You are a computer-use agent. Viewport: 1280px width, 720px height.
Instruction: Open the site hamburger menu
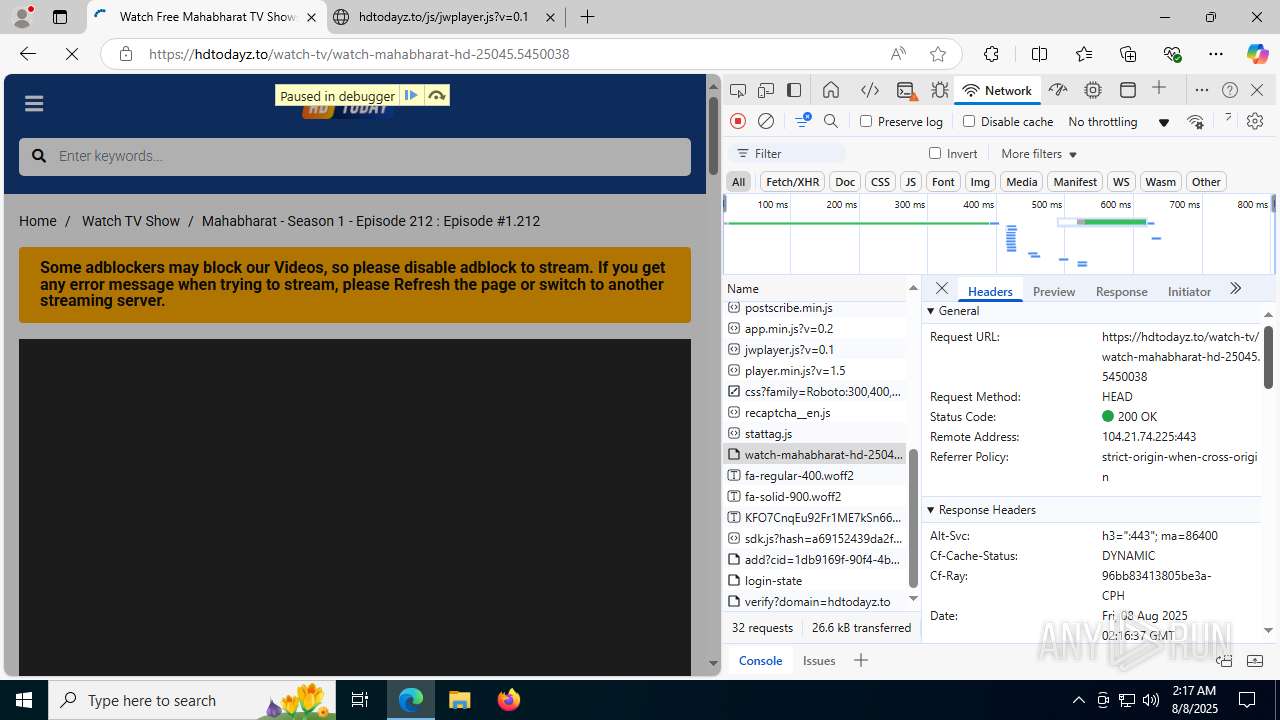click(x=34, y=103)
